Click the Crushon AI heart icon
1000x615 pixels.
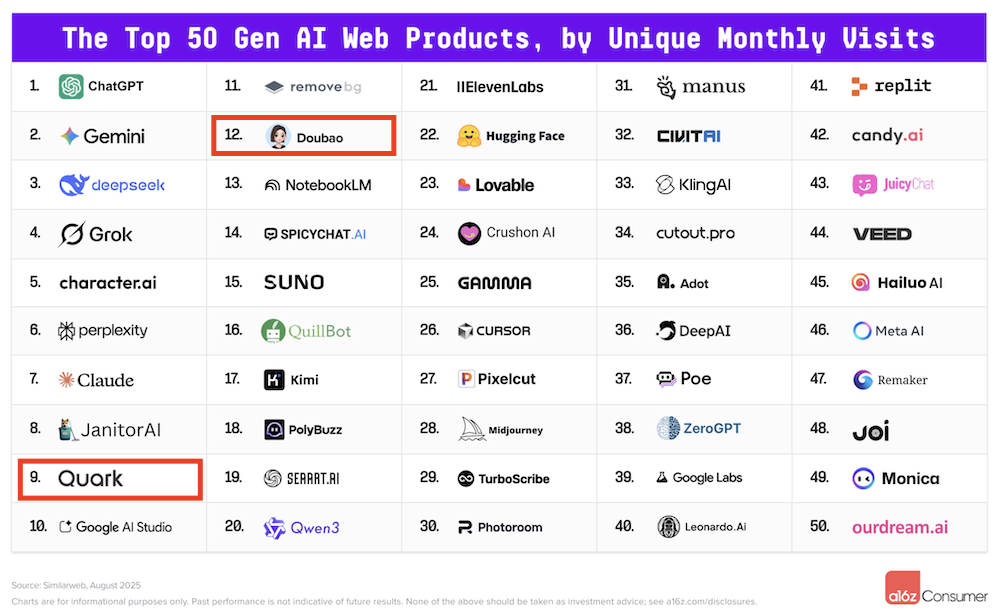tap(469, 234)
